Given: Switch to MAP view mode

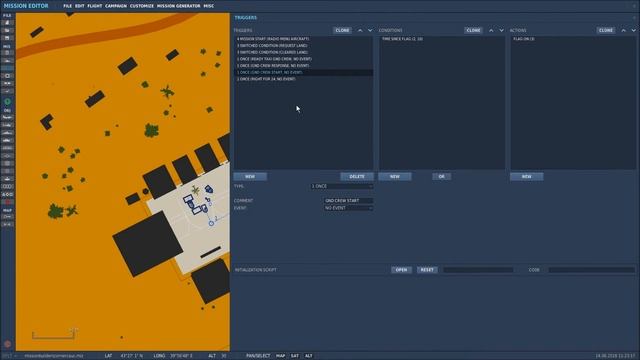Looking at the screenshot, I should (280, 356).
